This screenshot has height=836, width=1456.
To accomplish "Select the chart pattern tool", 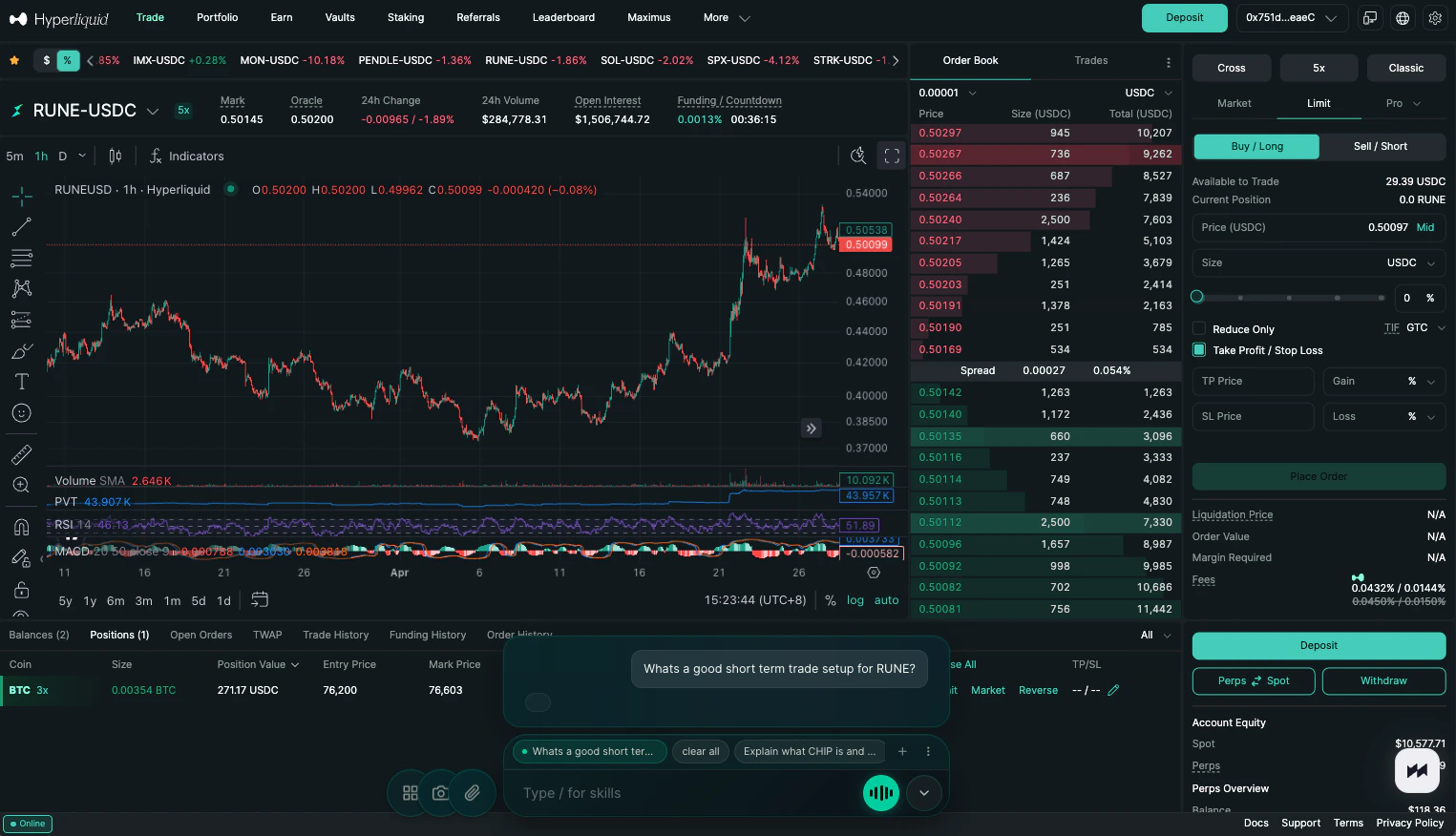I will point(22,288).
